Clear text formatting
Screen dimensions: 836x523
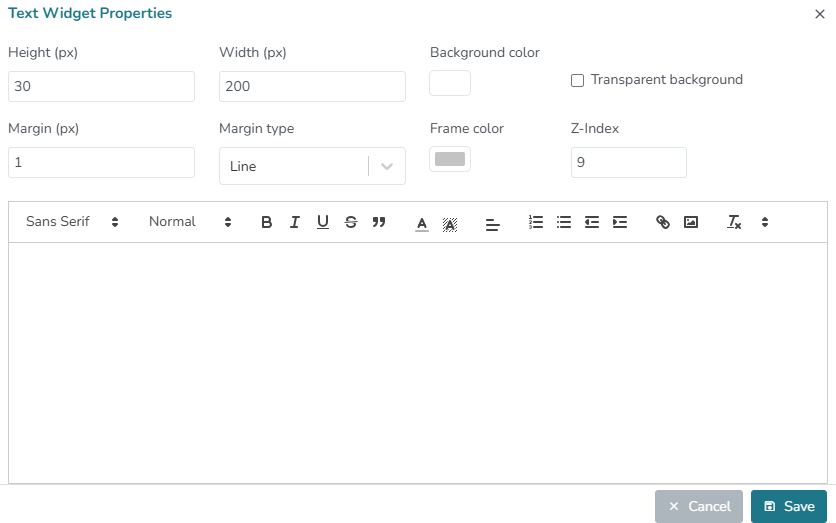coord(734,222)
